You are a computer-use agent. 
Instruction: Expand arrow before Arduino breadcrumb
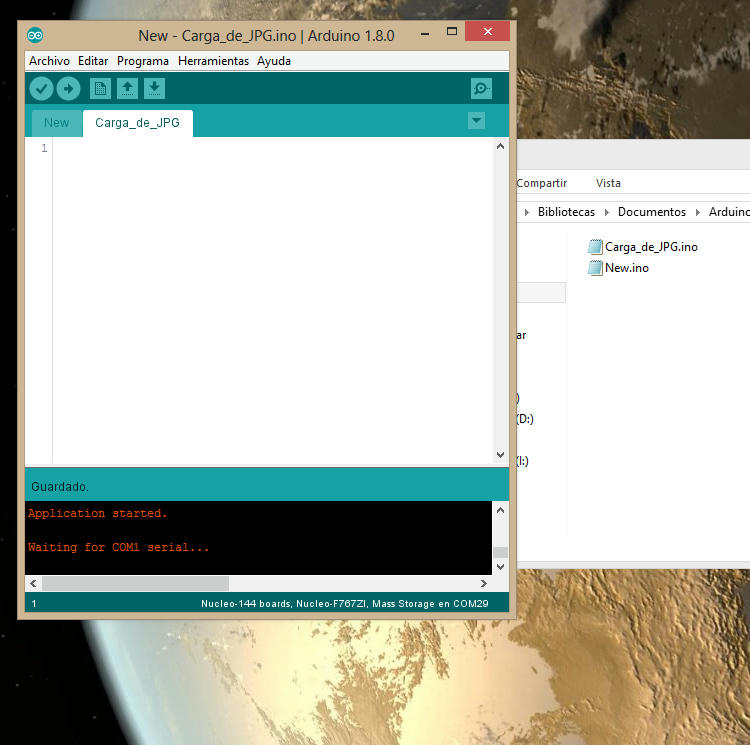point(698,212)
